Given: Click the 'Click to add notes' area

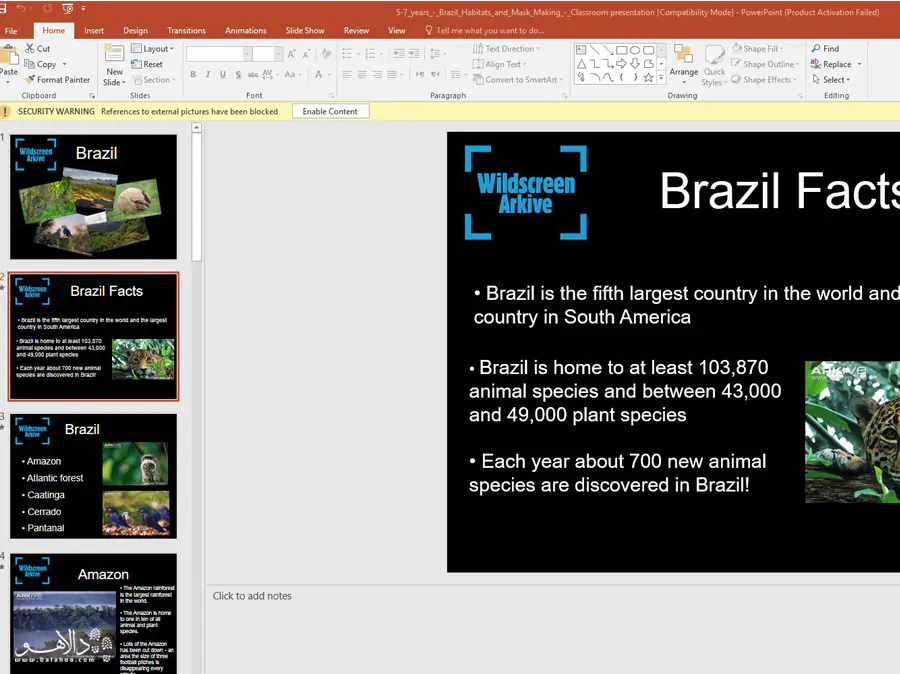Looking at the screenshot, I should (x=252, y=596).
